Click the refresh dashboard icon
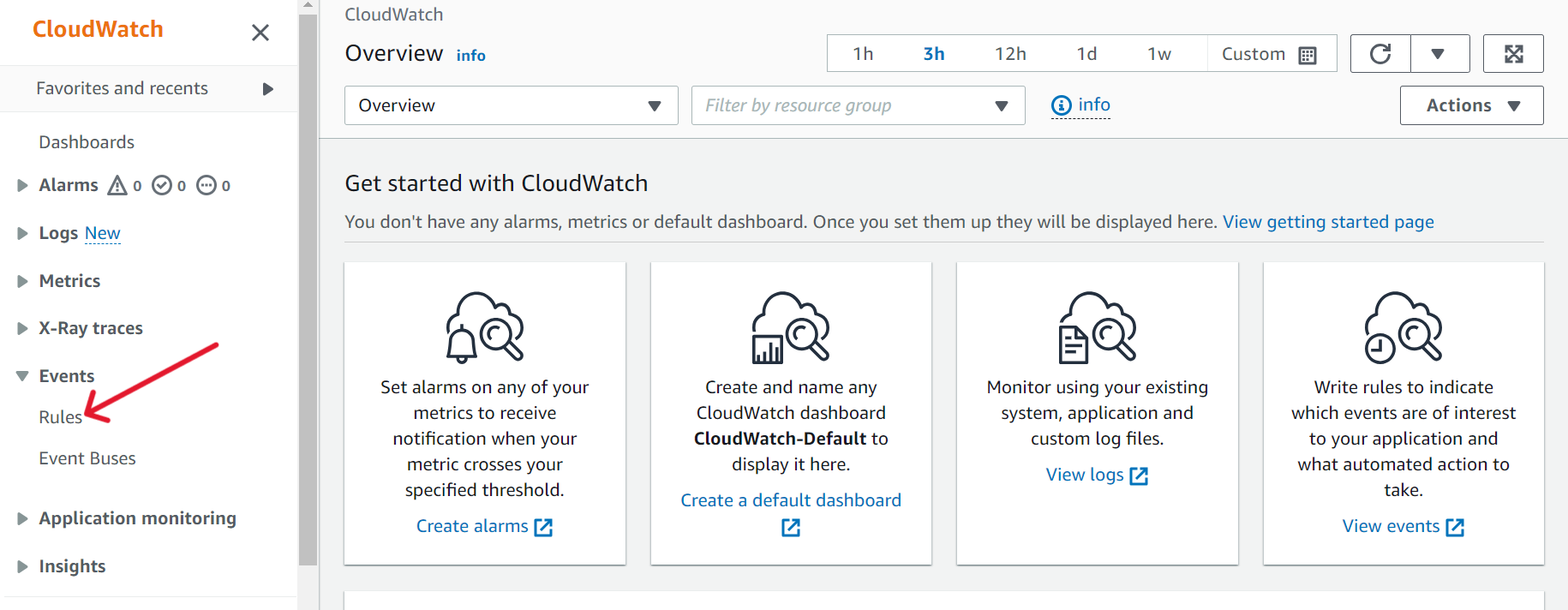1568x610 pixels. 1379,54
